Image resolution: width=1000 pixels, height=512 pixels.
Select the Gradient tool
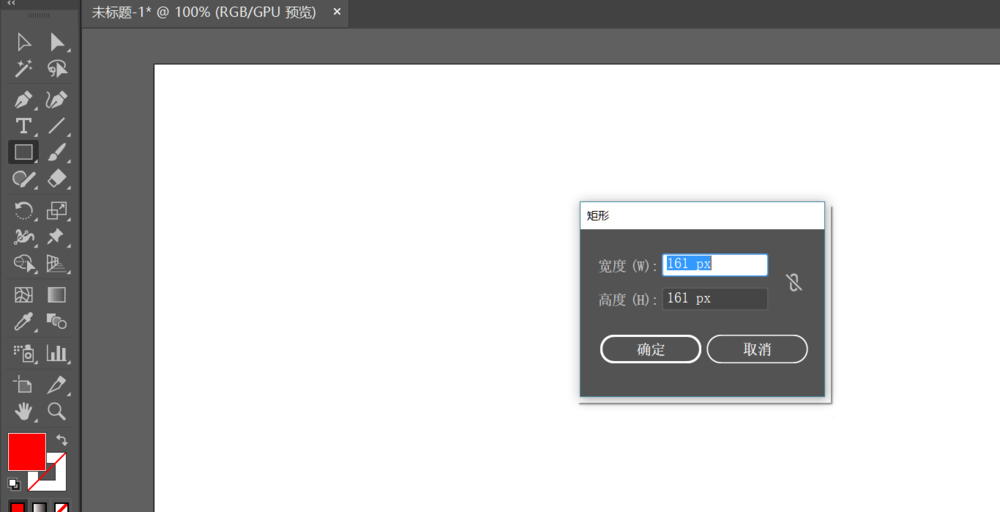click(x=57, y=295)
